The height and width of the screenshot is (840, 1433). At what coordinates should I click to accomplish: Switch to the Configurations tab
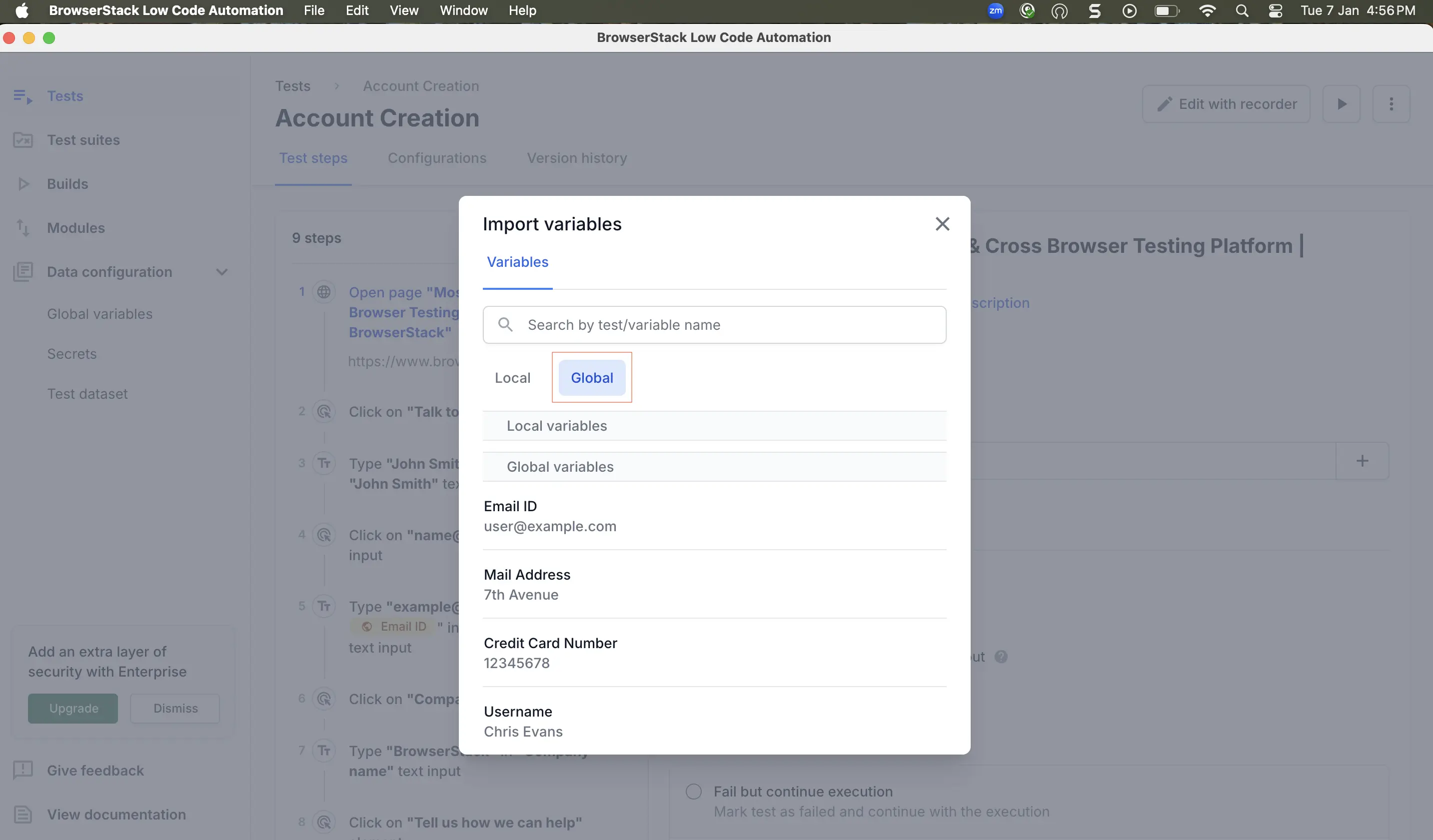437,158
